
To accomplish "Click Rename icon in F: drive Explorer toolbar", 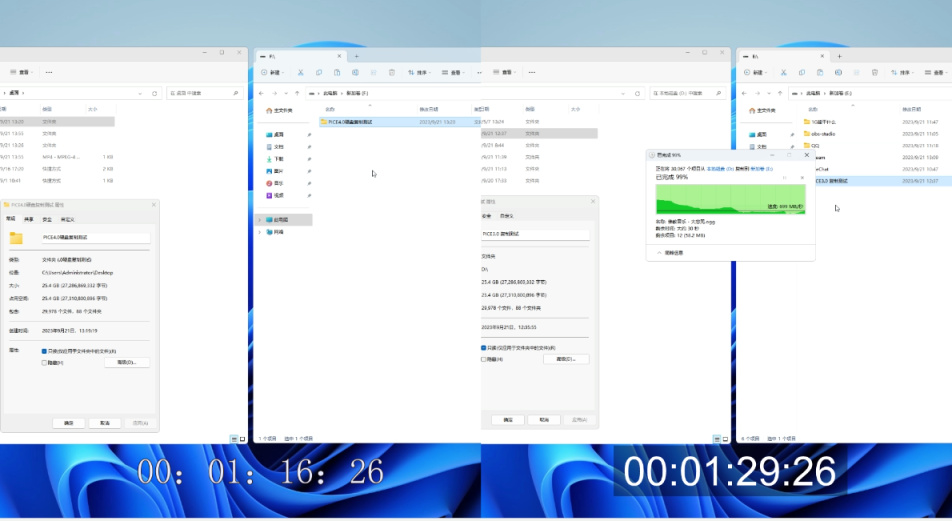I will click(x=355, y=72).
